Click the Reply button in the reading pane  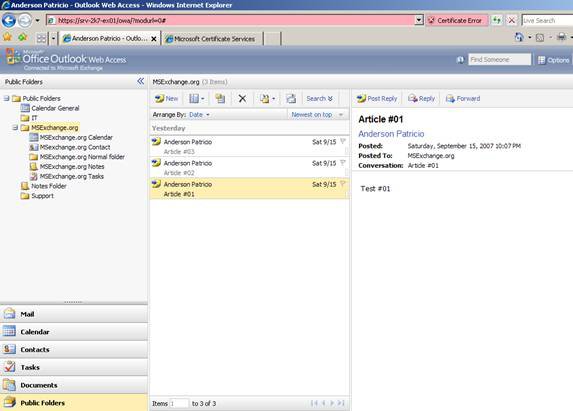click(421, 99)
